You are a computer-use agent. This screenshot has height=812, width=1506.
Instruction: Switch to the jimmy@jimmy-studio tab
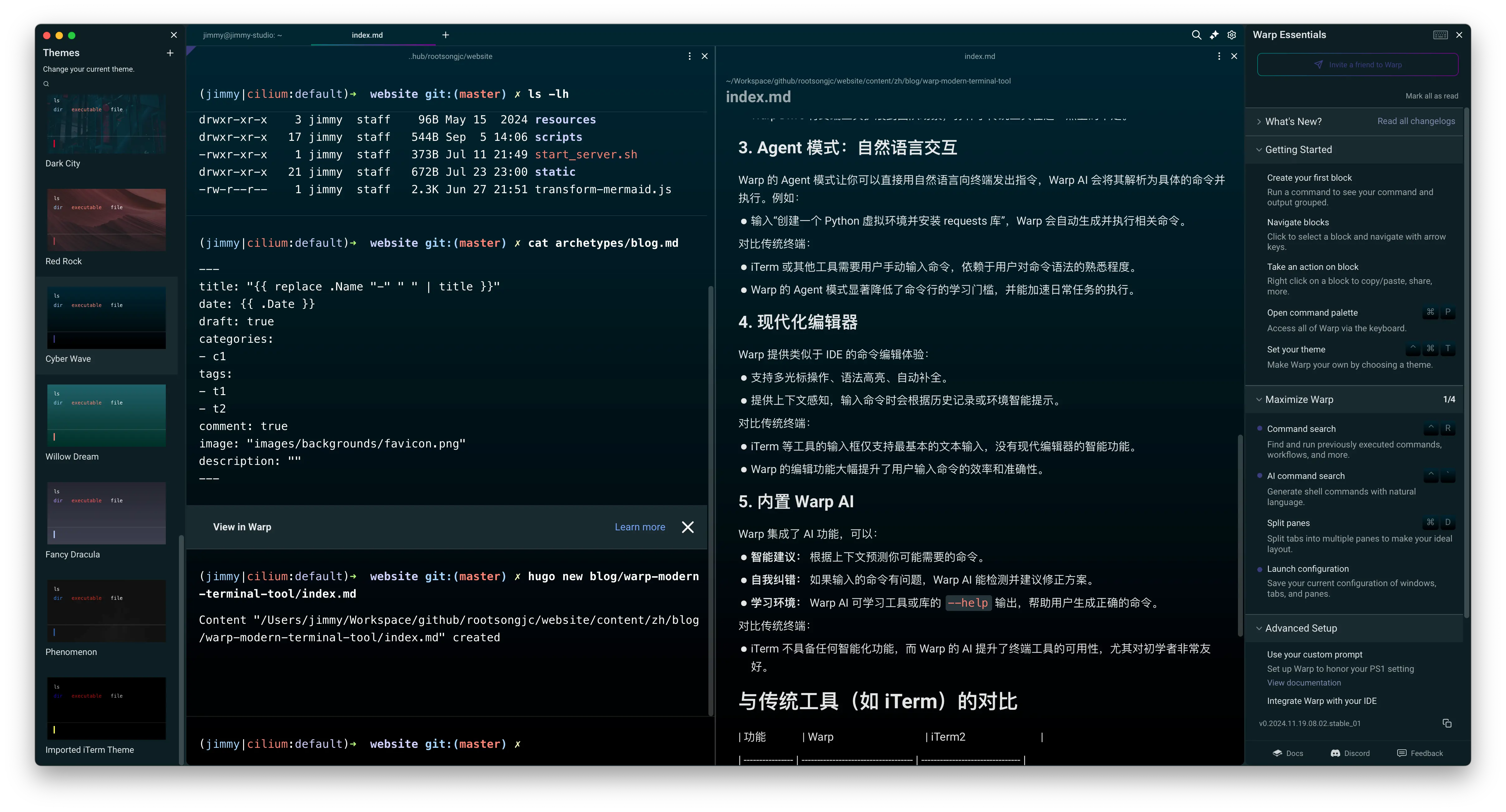[x=242, y=35]
